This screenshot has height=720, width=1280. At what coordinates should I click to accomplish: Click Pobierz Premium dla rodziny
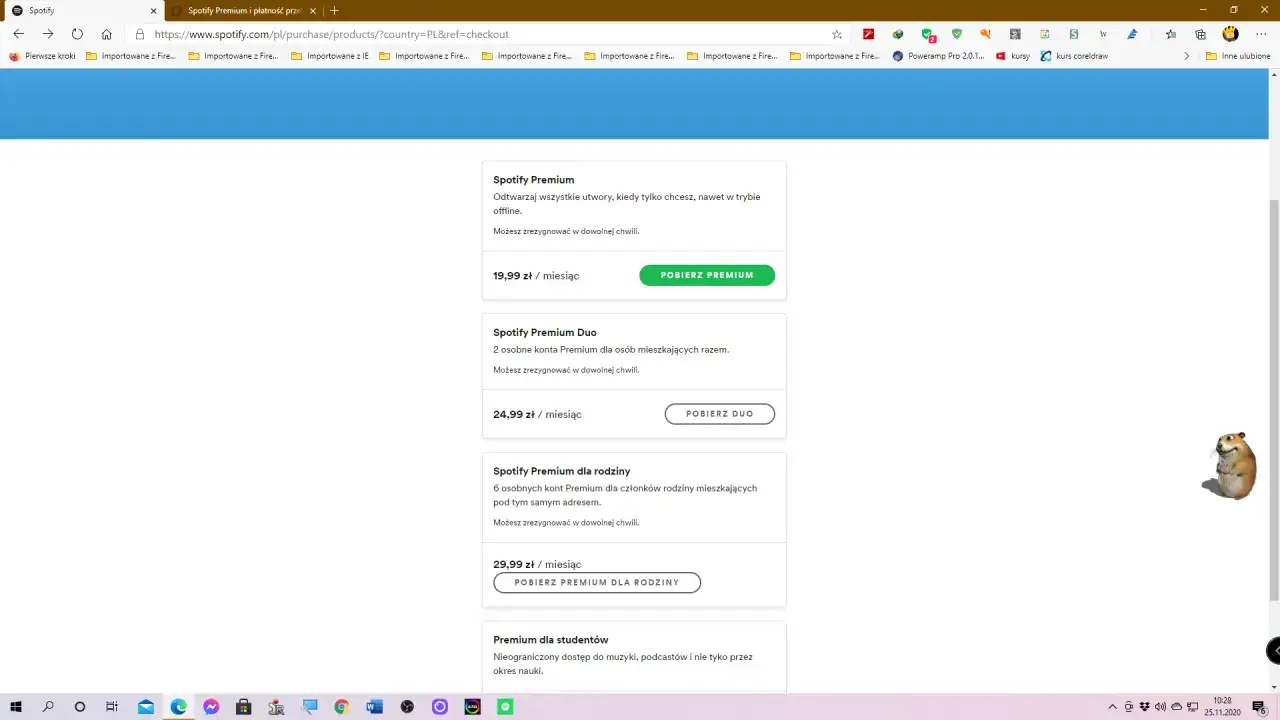596,582
